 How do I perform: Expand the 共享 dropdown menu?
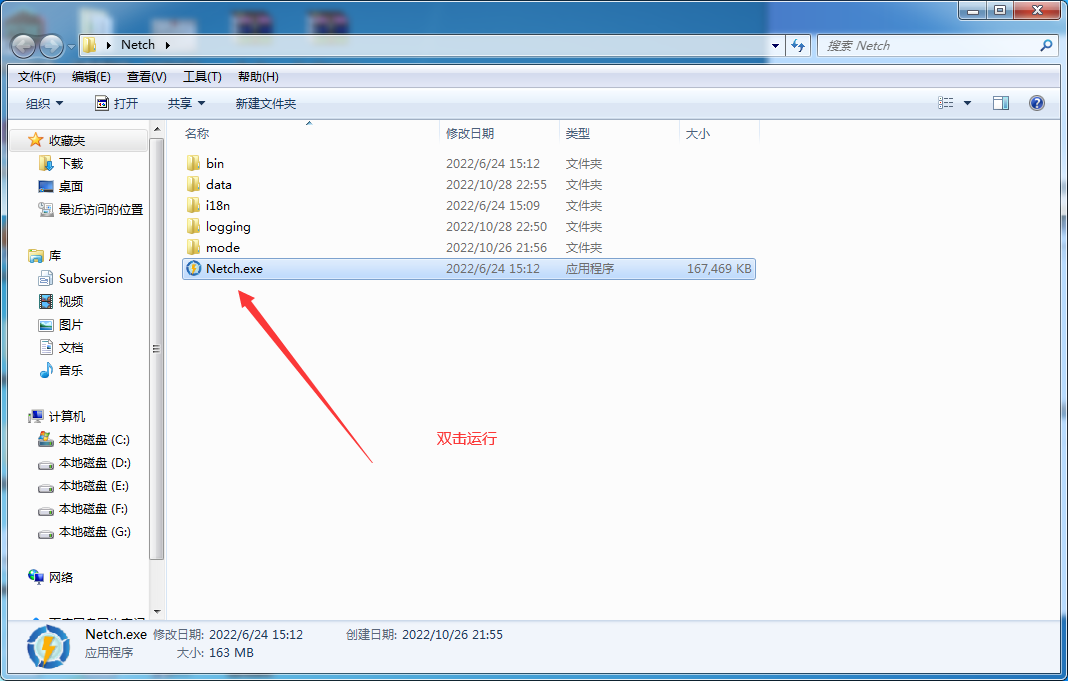[186, 103]
